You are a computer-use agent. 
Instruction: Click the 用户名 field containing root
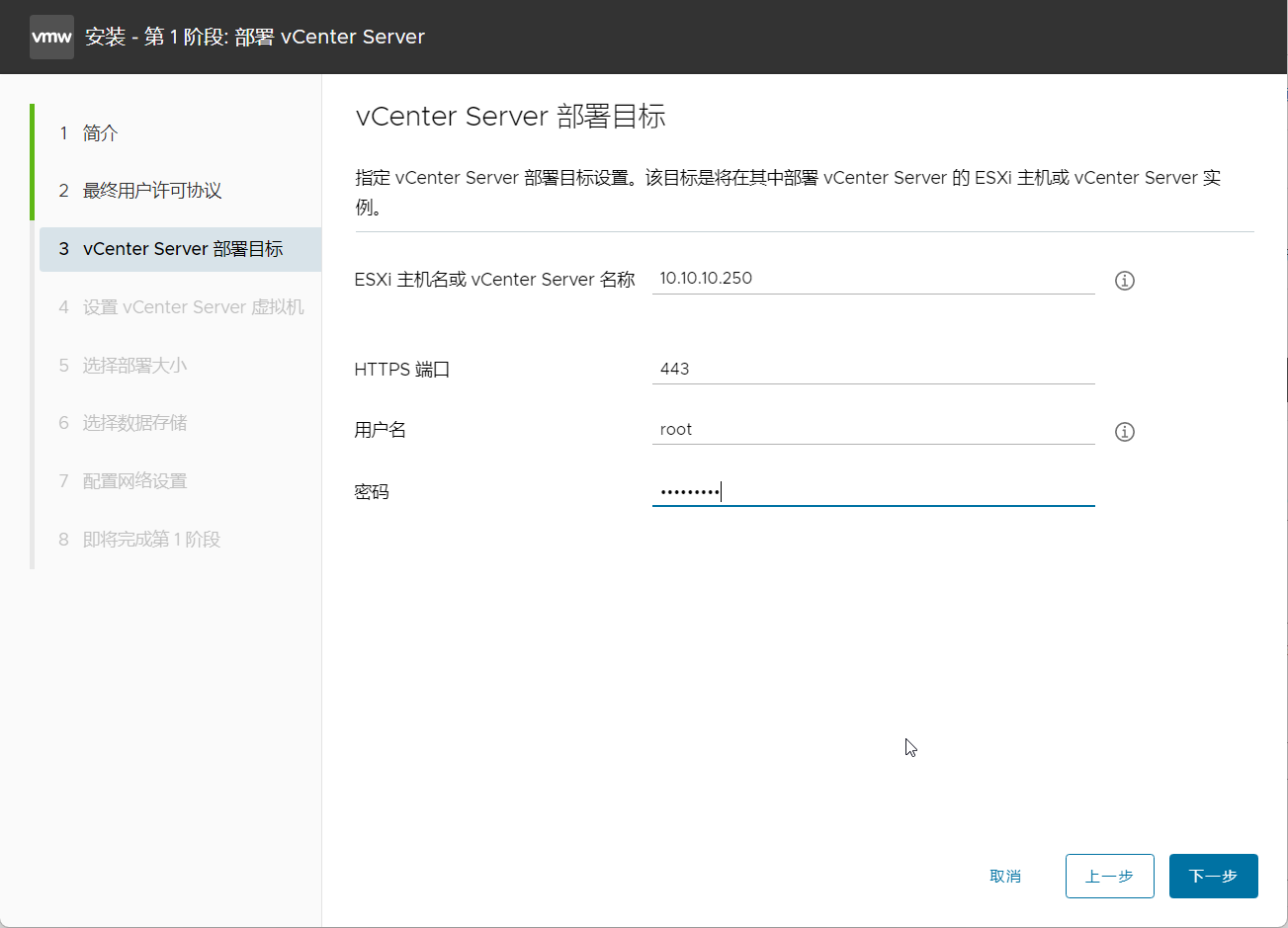click(x=870, y=429)
